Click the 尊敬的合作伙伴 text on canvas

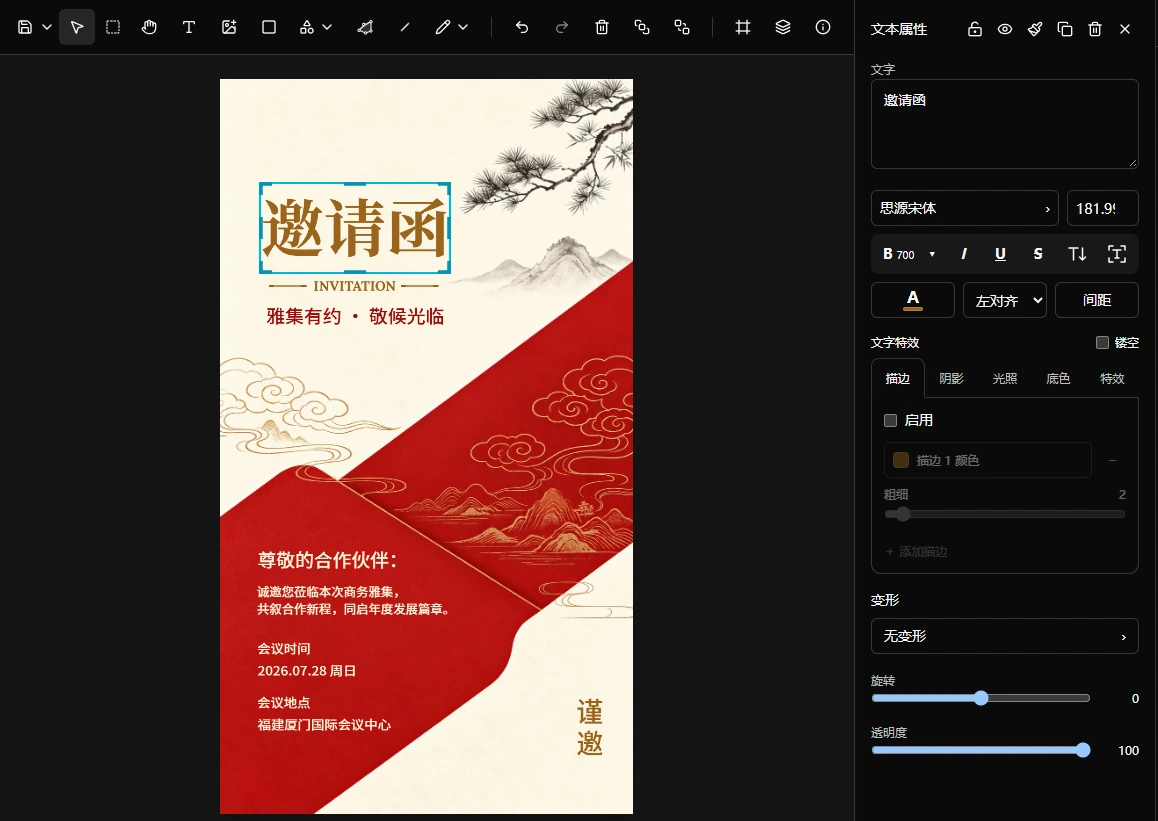[327, 560]
